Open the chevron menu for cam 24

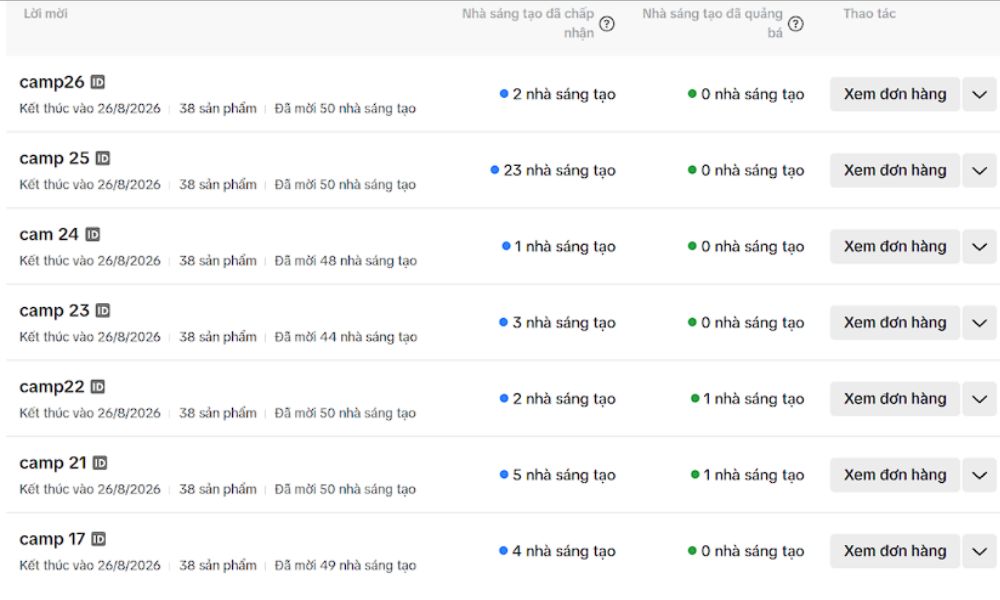(x=980, y=247)
